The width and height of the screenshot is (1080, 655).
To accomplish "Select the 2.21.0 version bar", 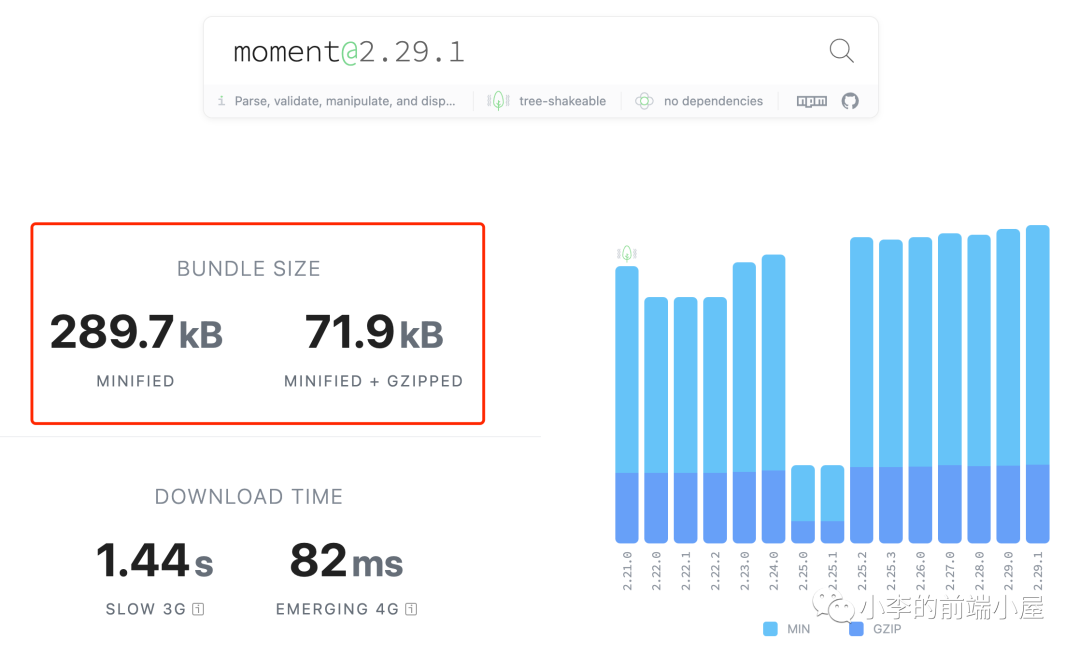I will coord(627,404).
